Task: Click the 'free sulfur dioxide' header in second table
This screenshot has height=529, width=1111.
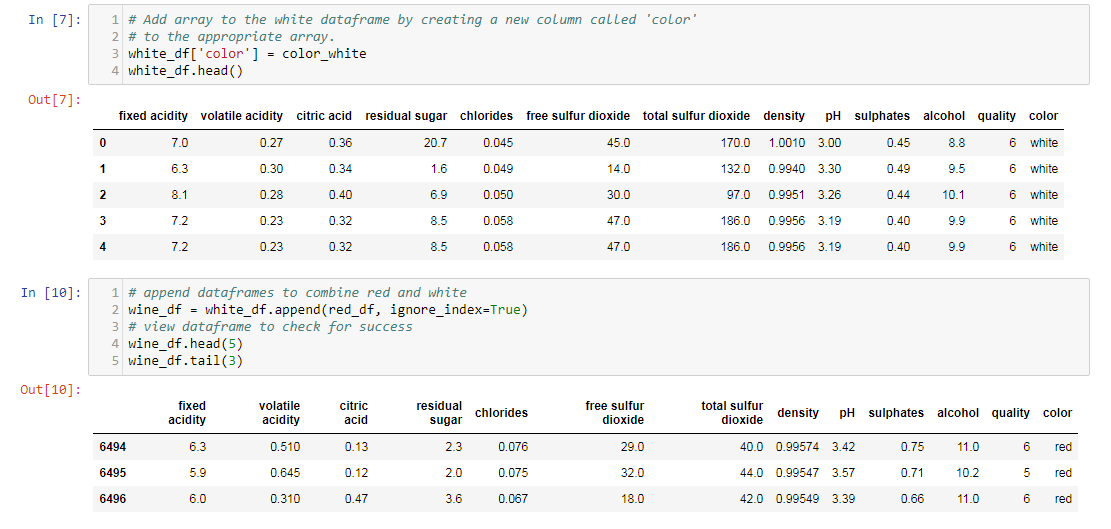Action: click(615, 413)
